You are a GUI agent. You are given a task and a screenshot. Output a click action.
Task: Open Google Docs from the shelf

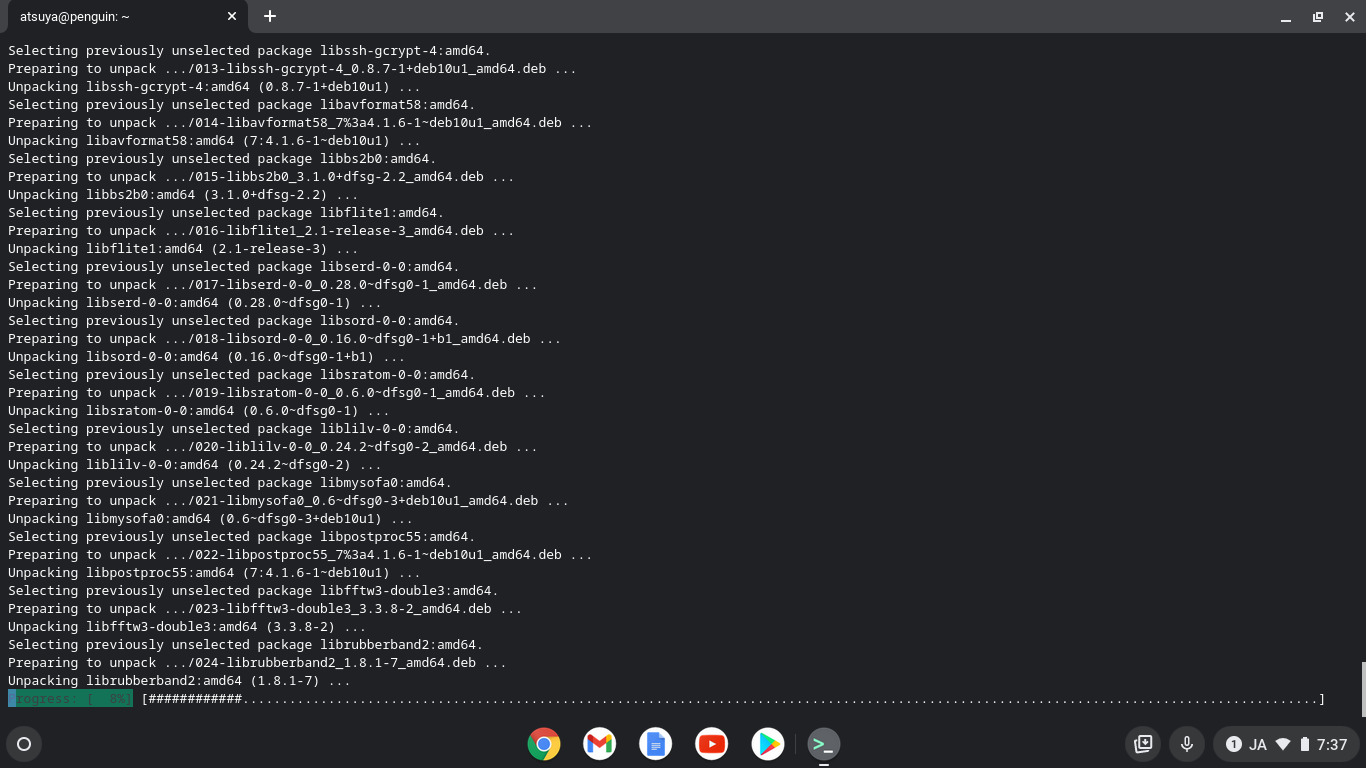[x=655, y=744]
